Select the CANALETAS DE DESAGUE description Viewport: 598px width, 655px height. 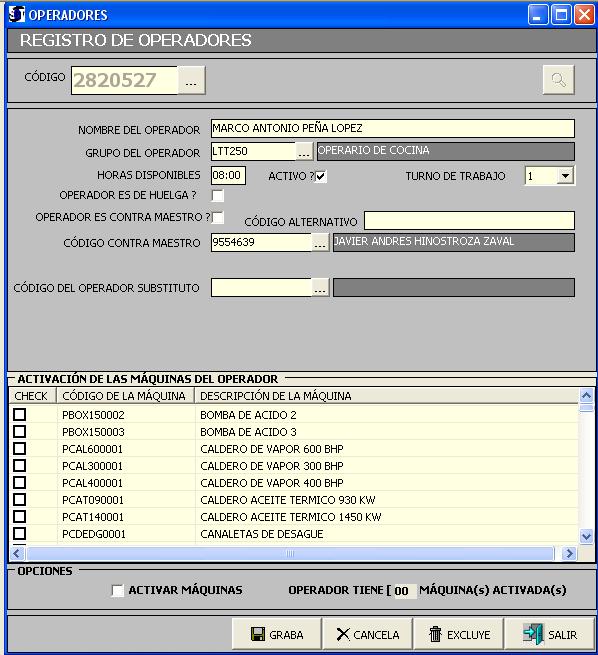[x=261, y=534]
